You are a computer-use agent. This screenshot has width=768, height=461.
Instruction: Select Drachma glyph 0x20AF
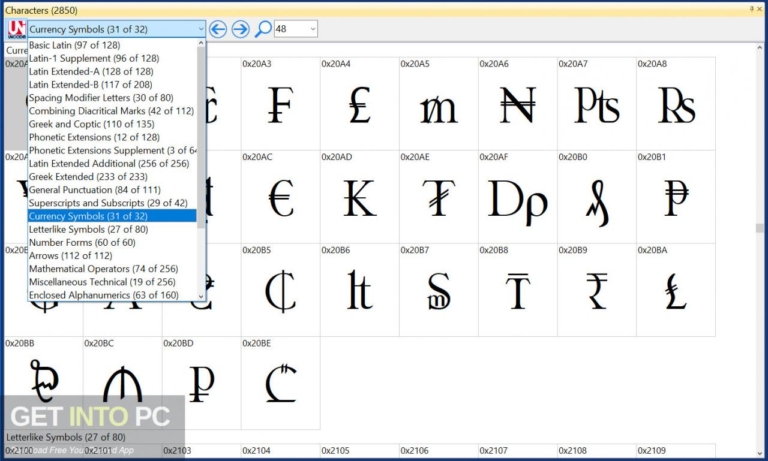518,196
